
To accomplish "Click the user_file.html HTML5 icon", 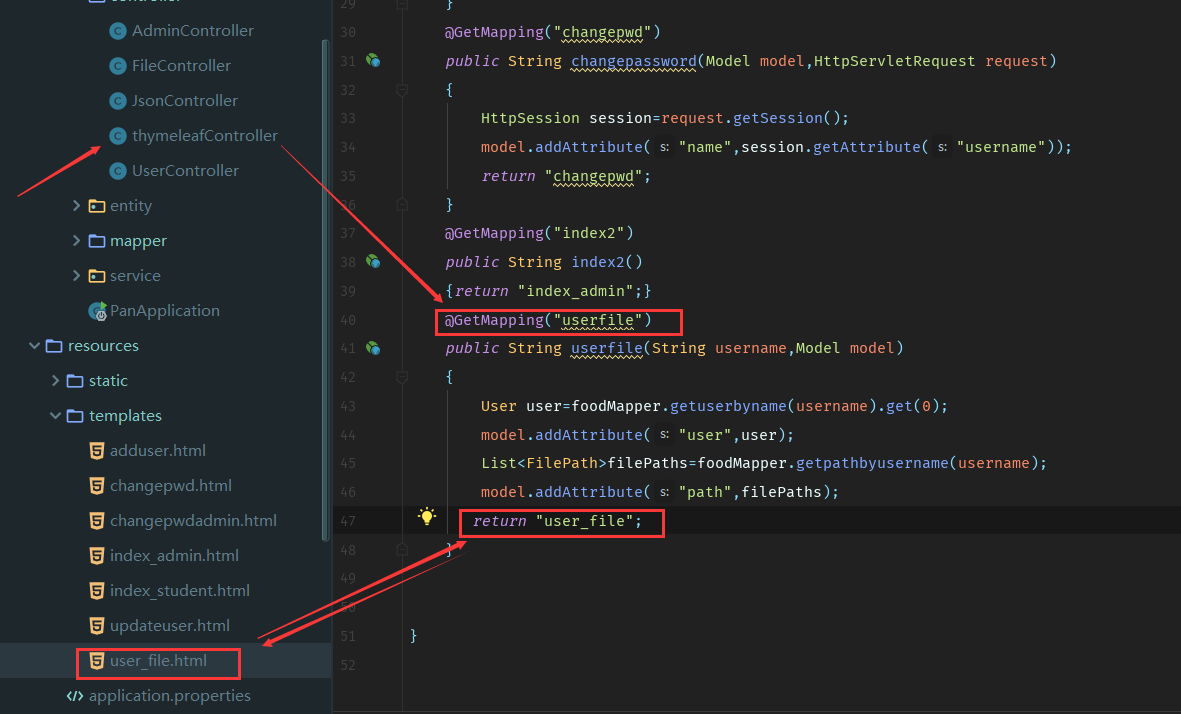I will (96, 661).
